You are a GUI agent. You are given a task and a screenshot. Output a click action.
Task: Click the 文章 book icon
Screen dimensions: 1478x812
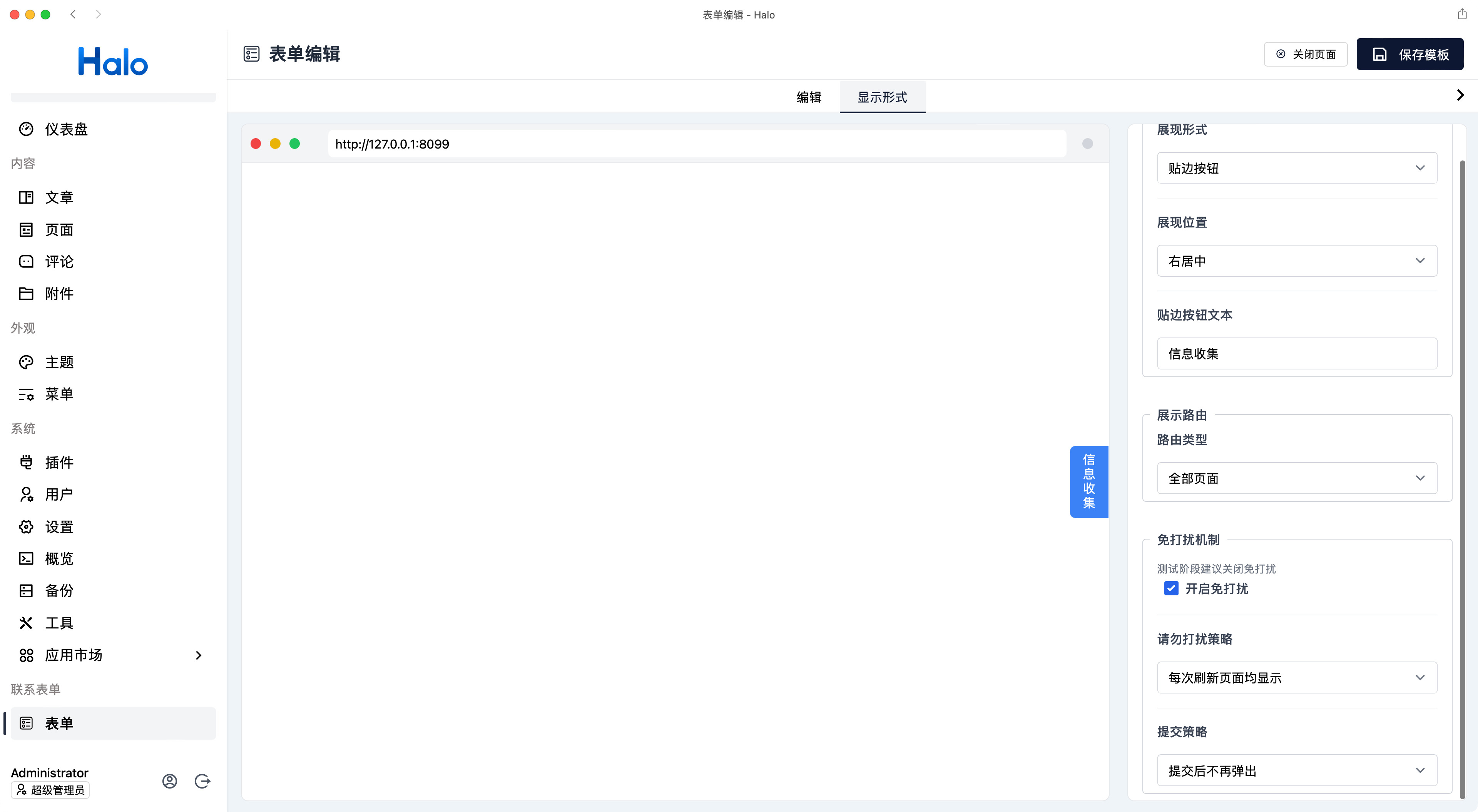26,197
